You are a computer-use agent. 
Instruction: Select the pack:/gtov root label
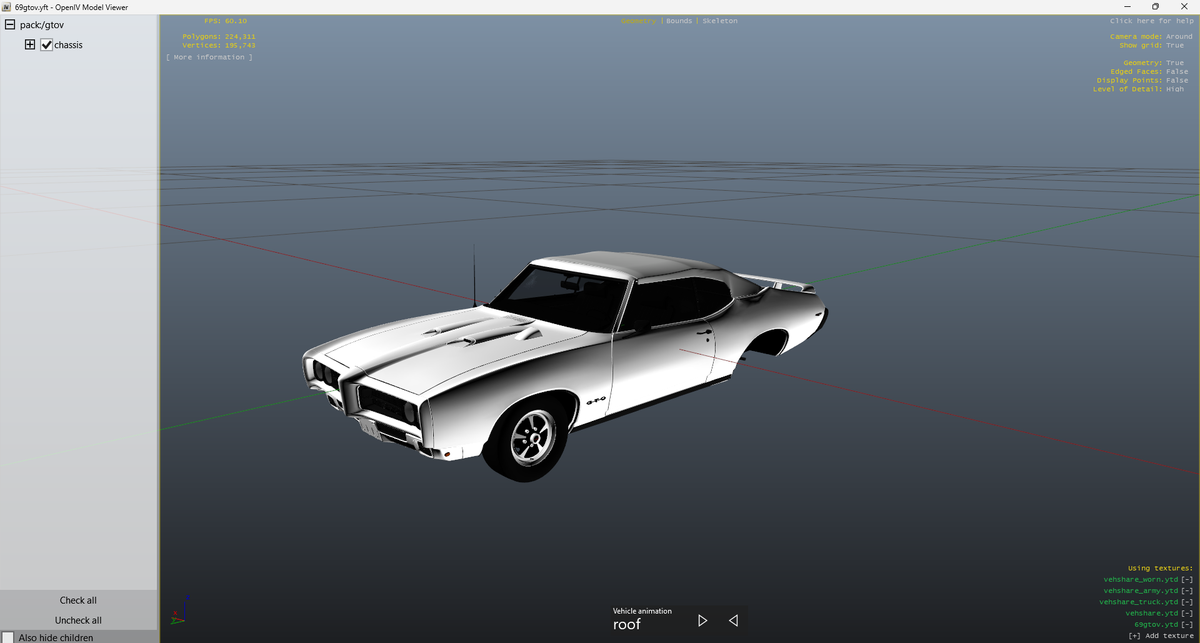42,25
